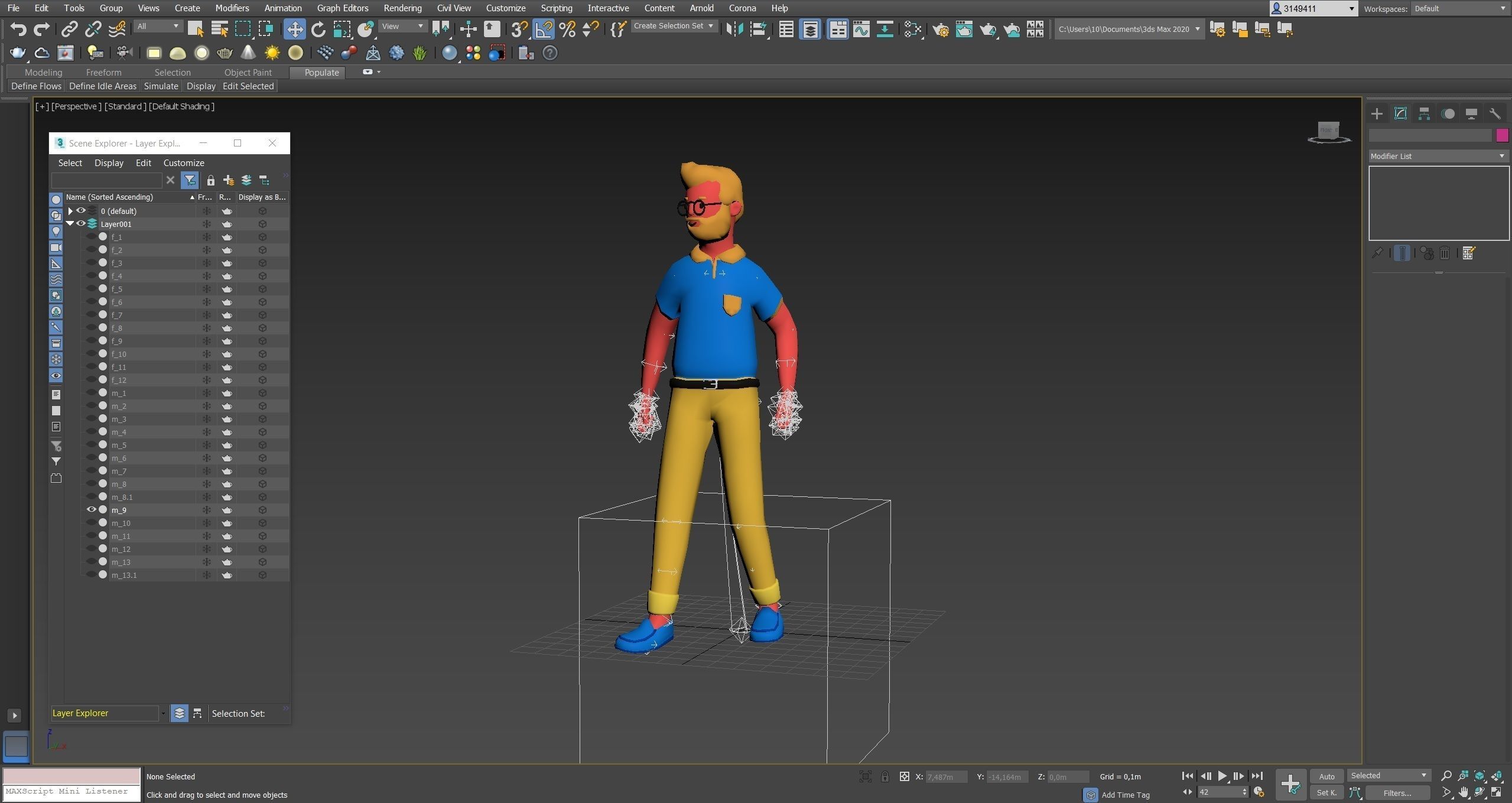Toggle Percent Snap in main toolbar
The width and height of the screenshot is (1512, 803).
pos(567,29)
